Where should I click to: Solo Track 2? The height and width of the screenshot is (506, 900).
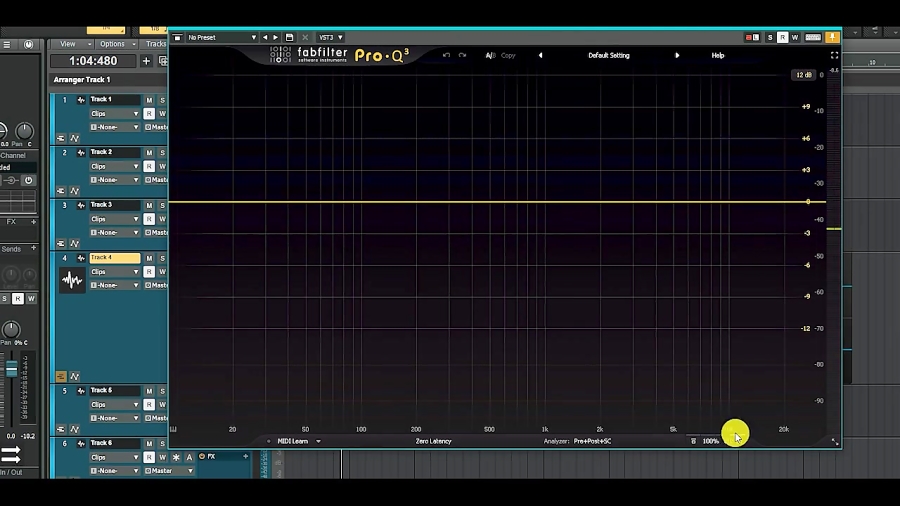[x=162, y=153]
